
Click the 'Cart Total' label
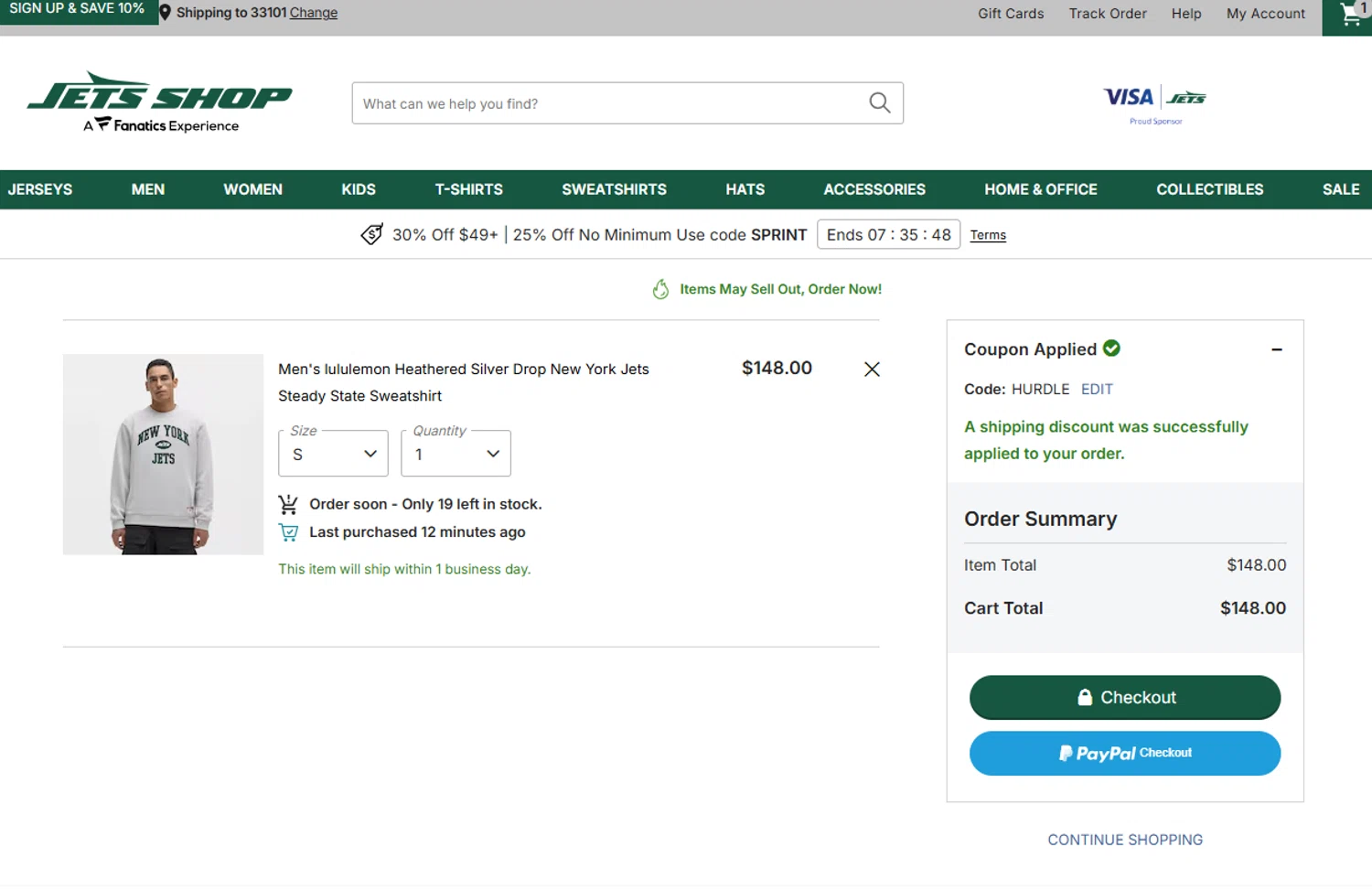point(1003,608)
